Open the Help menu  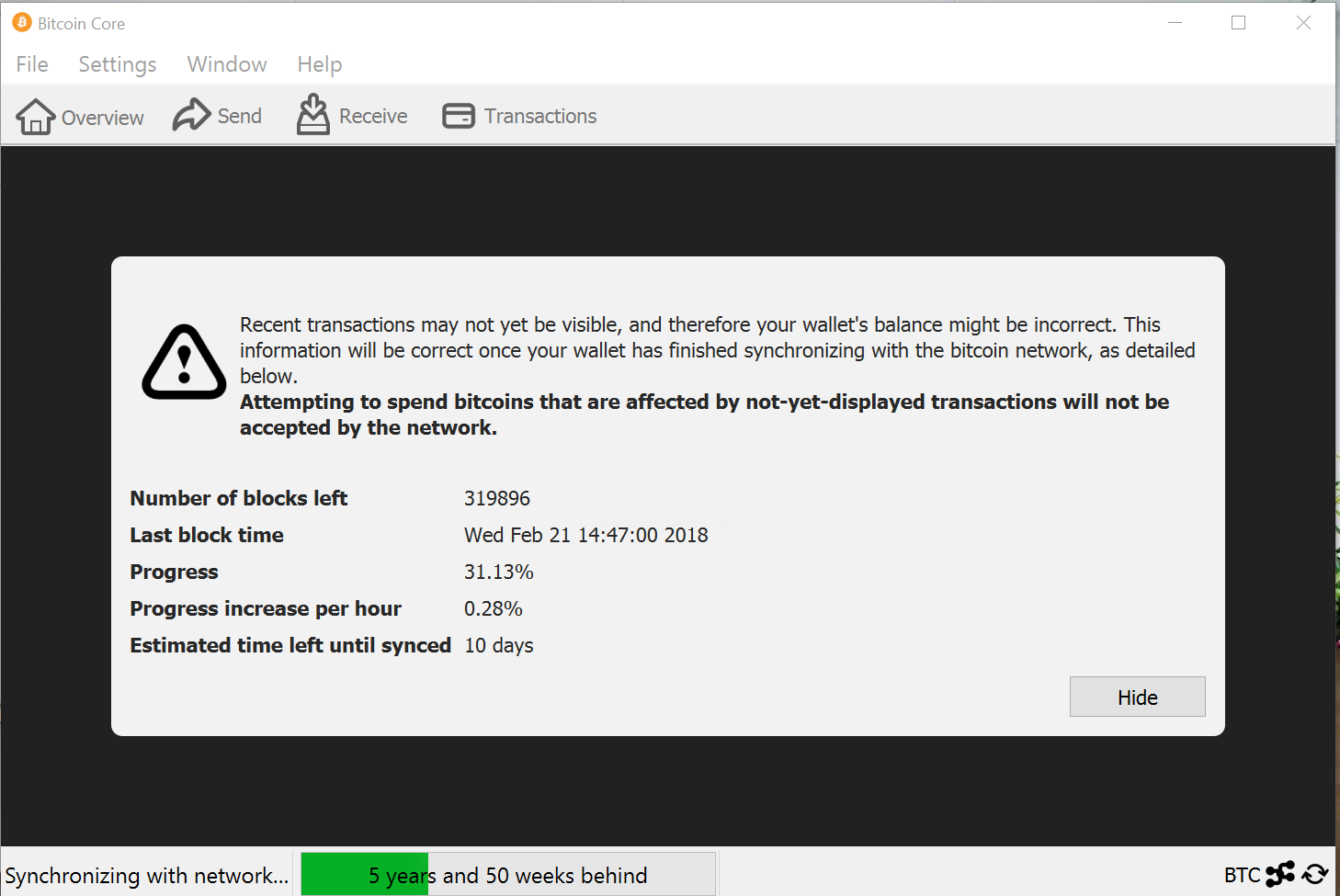320,64
